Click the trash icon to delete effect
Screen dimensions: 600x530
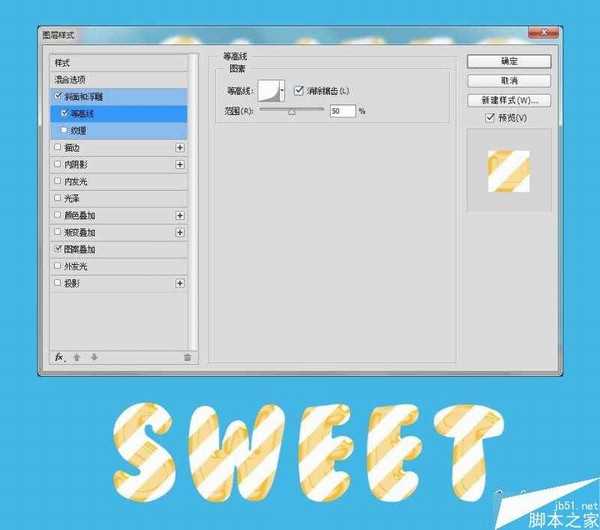tap(186, 356)
